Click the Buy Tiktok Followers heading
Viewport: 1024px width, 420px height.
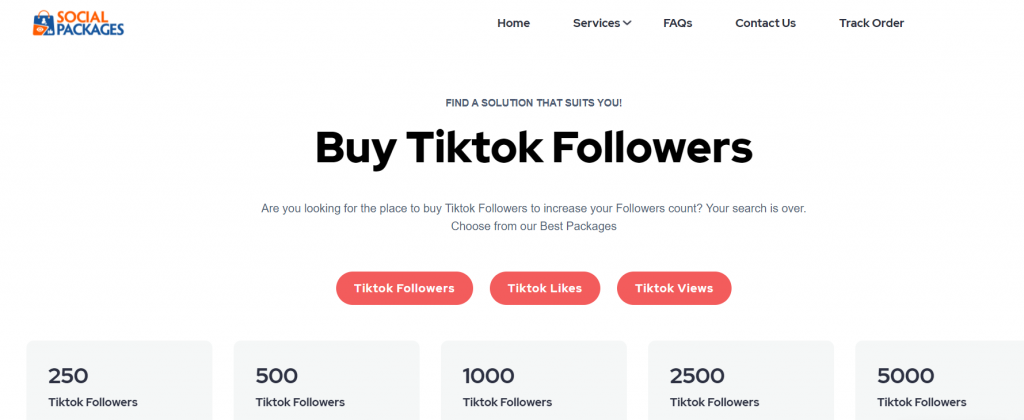pyautogui.click(x=534, y=148)
